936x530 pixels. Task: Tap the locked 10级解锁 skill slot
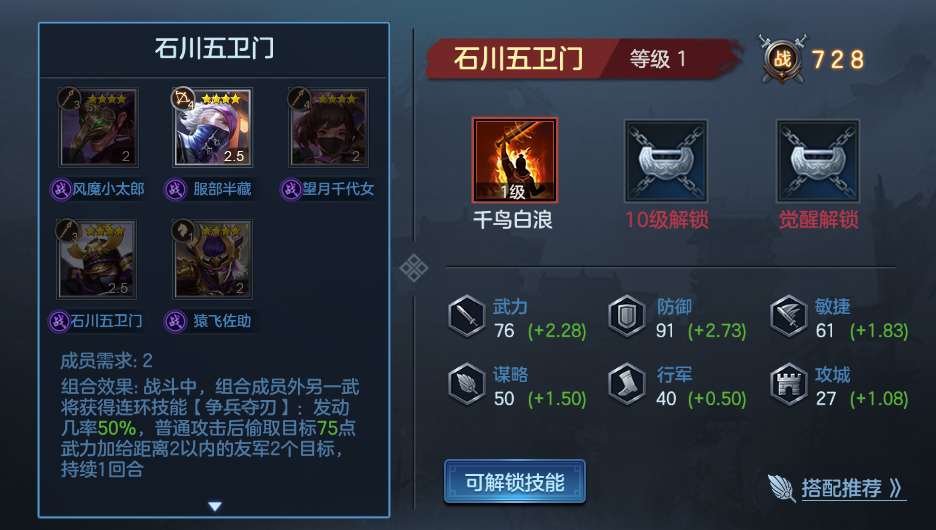pos(666,161)
